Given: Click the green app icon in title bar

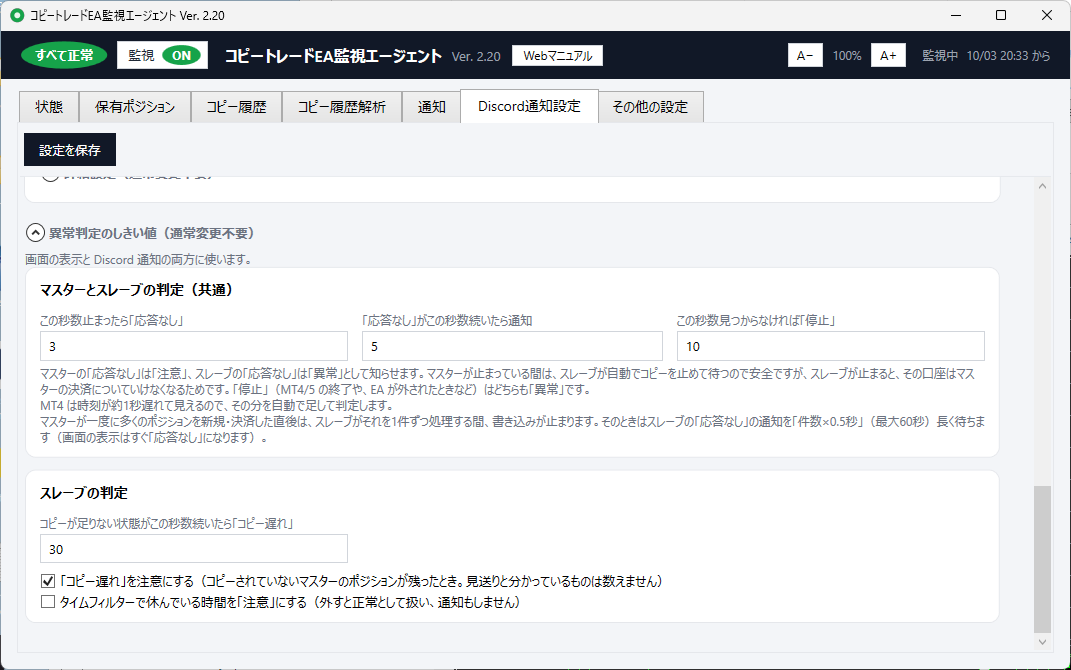Looking at the screenshot, I should pyautogui.click(x=17, y=15).
